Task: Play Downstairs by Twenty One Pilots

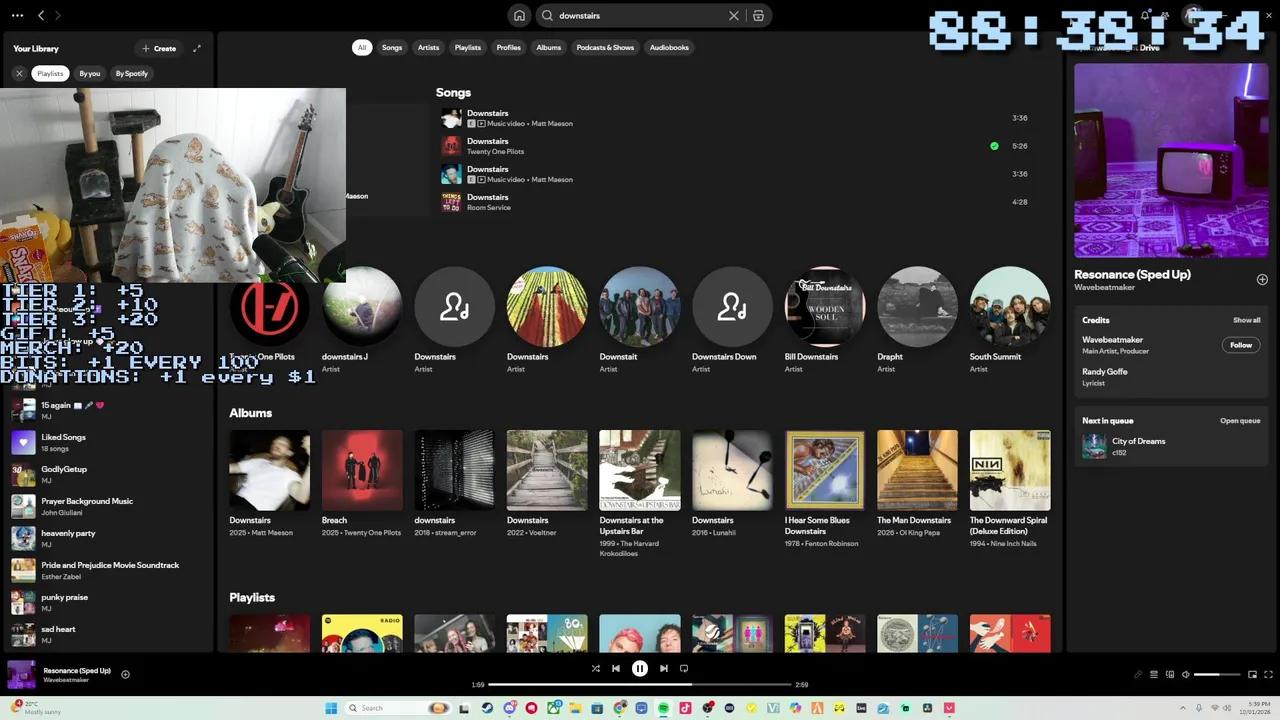Action: click(735, 146)
